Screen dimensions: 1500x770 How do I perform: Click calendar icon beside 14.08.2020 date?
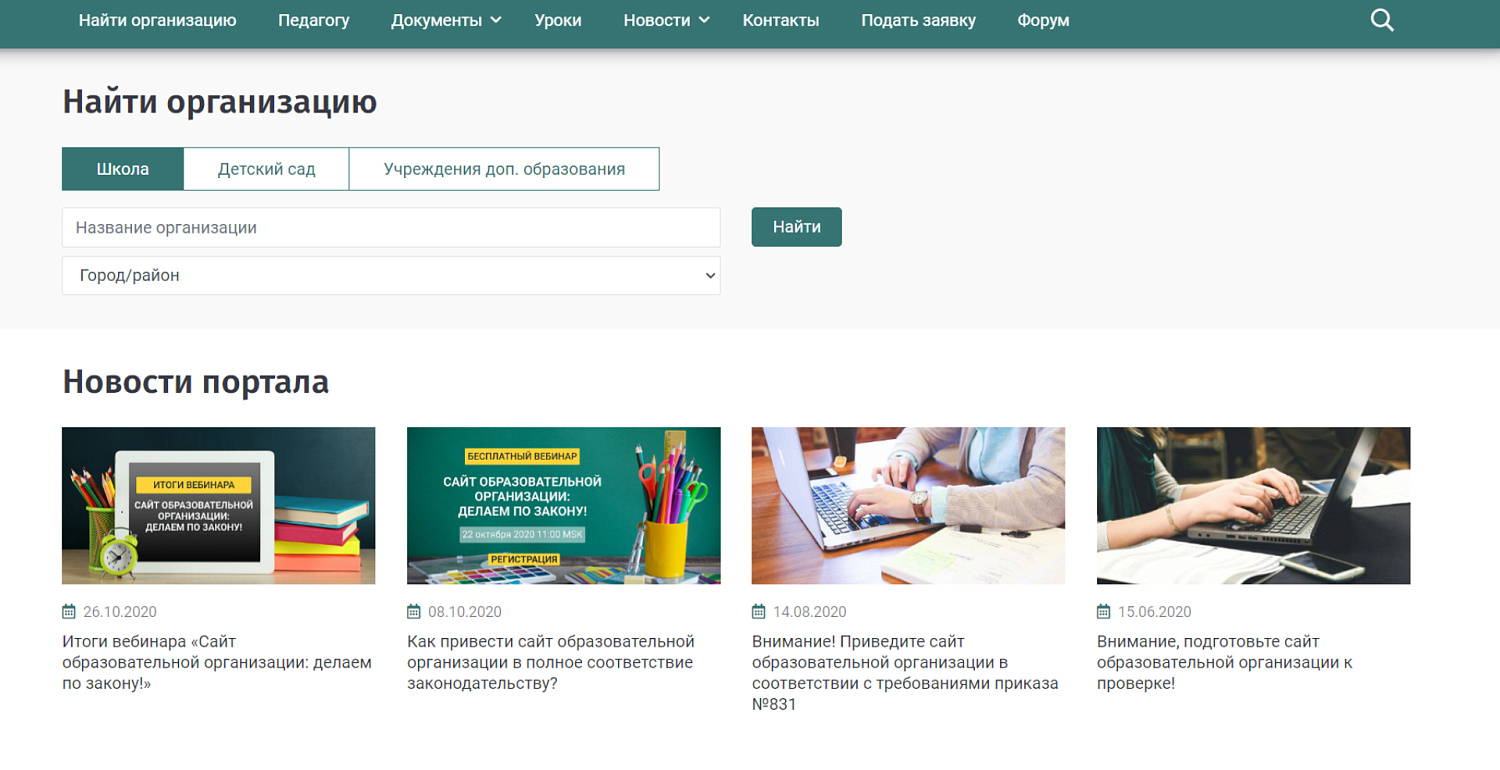click(x=759, y=612)
